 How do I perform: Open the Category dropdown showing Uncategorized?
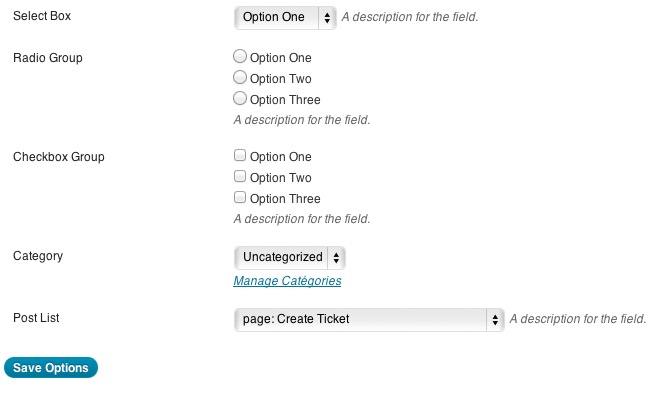(290, 257)
